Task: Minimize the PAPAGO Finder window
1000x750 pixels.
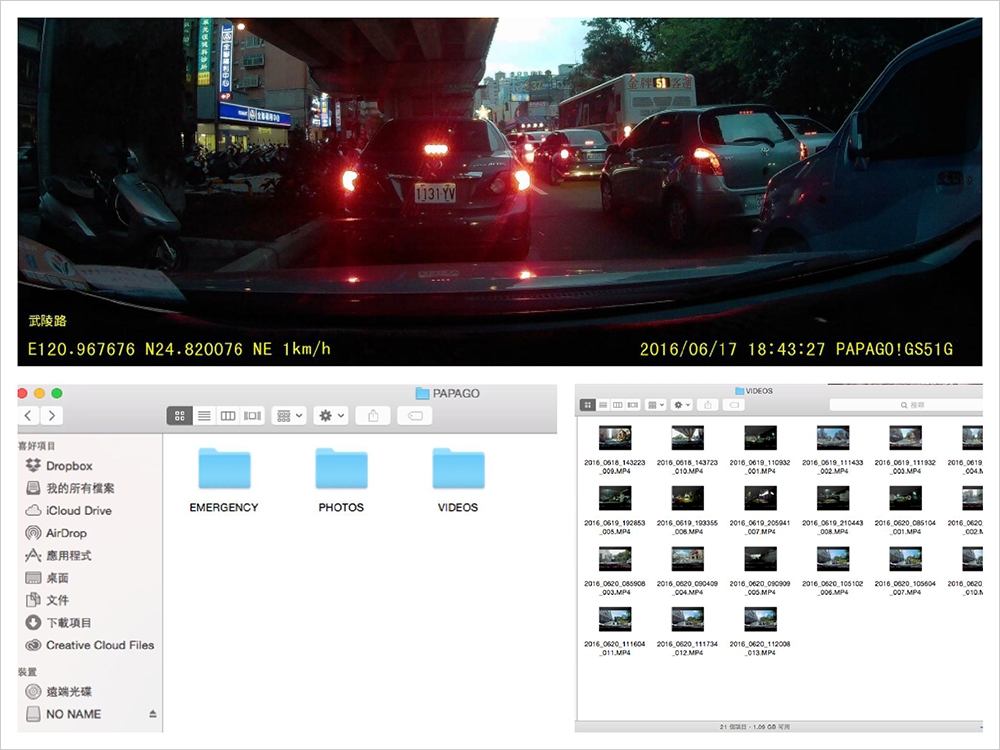Action: click(40, 393)
